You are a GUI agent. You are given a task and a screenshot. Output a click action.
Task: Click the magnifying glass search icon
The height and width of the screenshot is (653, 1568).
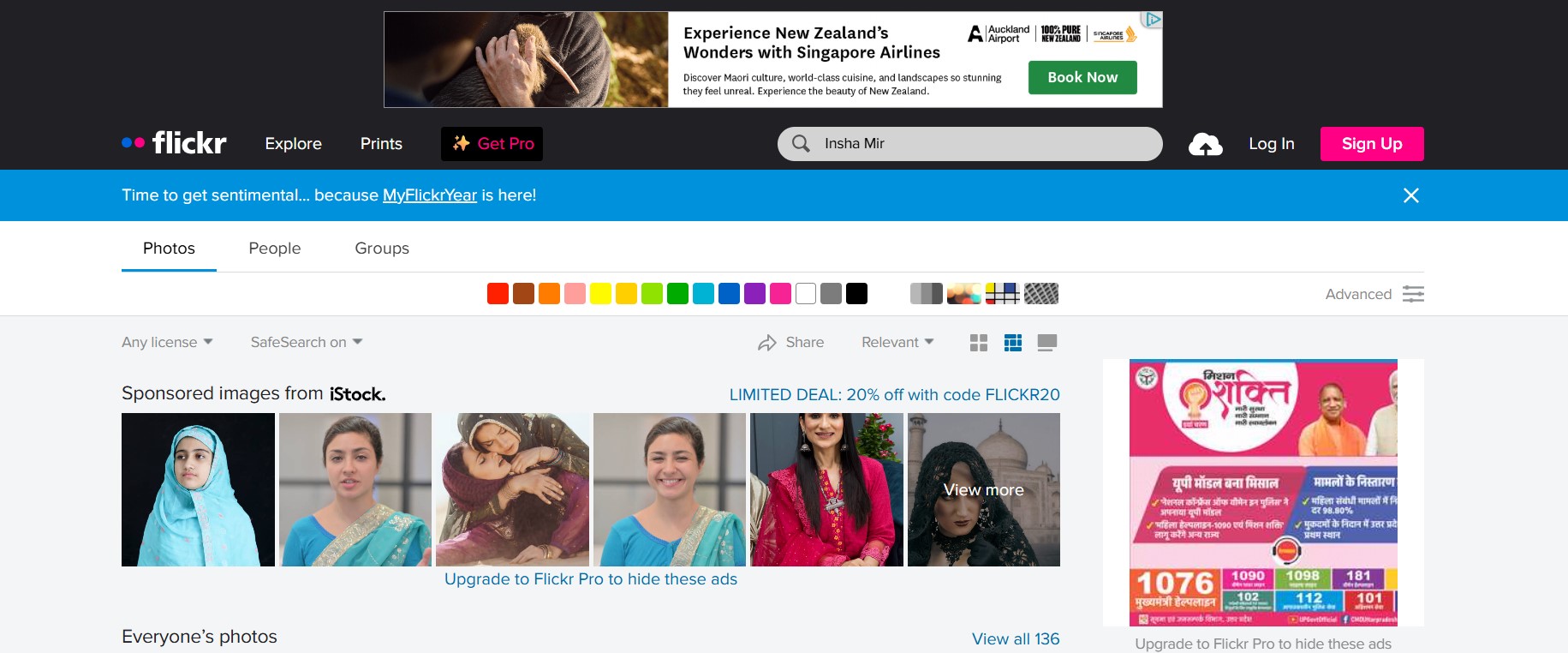click(x=801, y=144)
